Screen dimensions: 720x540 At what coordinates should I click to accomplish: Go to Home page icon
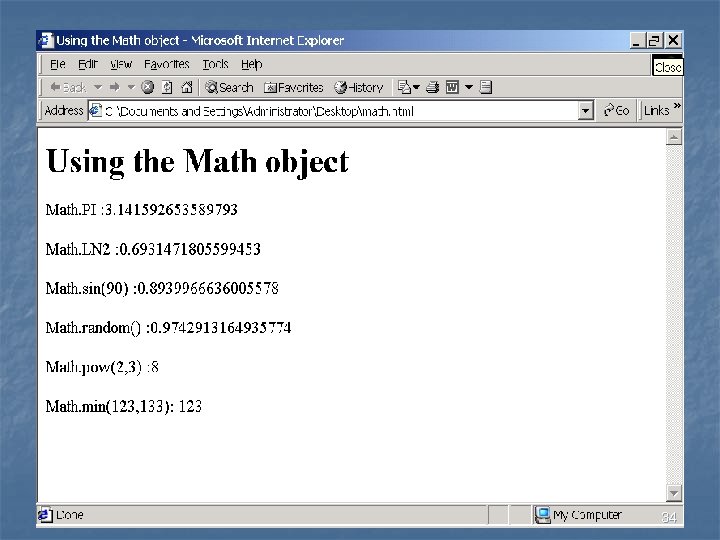click(186, 87)
